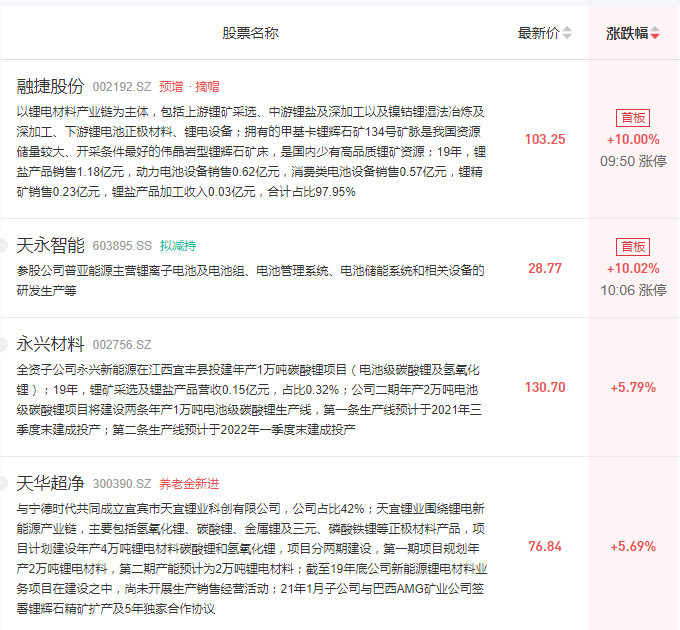
Task: Sort by 涨跌幅 arrow icon
Action: (x=655, y=34)
